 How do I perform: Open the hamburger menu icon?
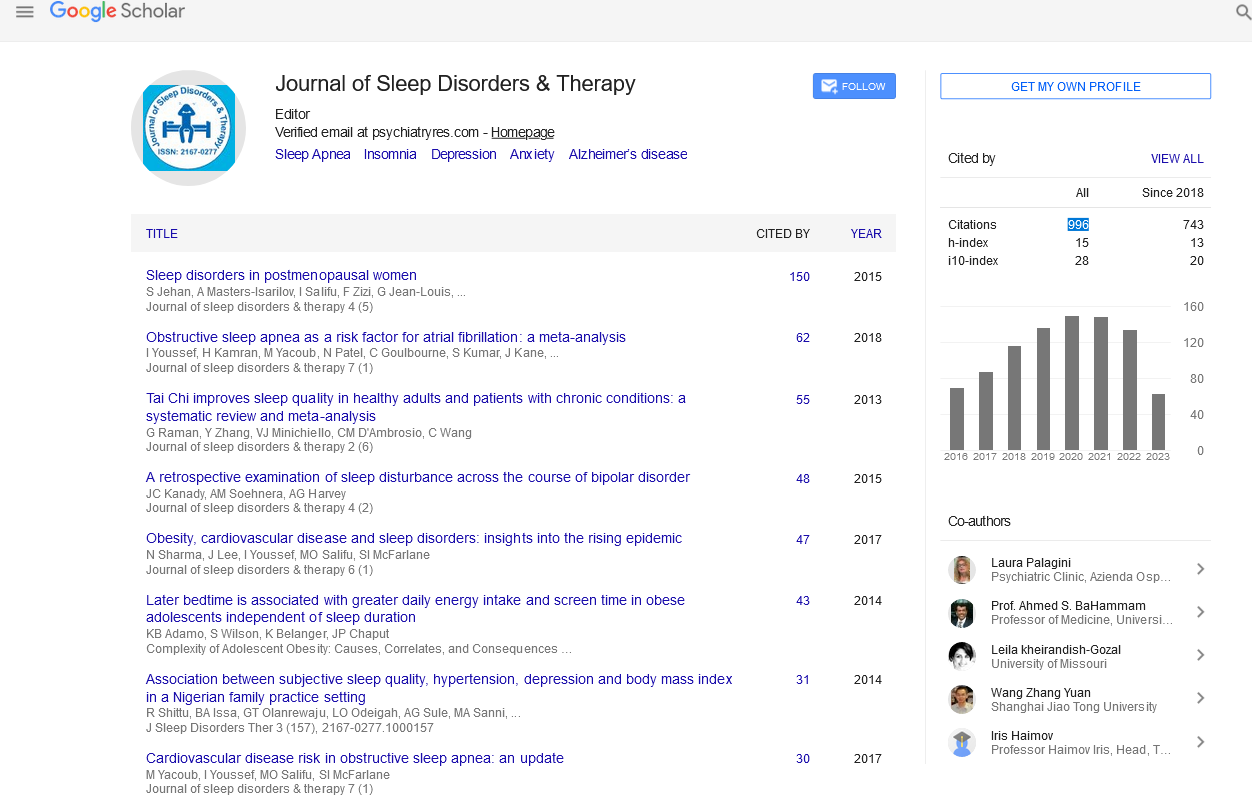tap(25, 12)
